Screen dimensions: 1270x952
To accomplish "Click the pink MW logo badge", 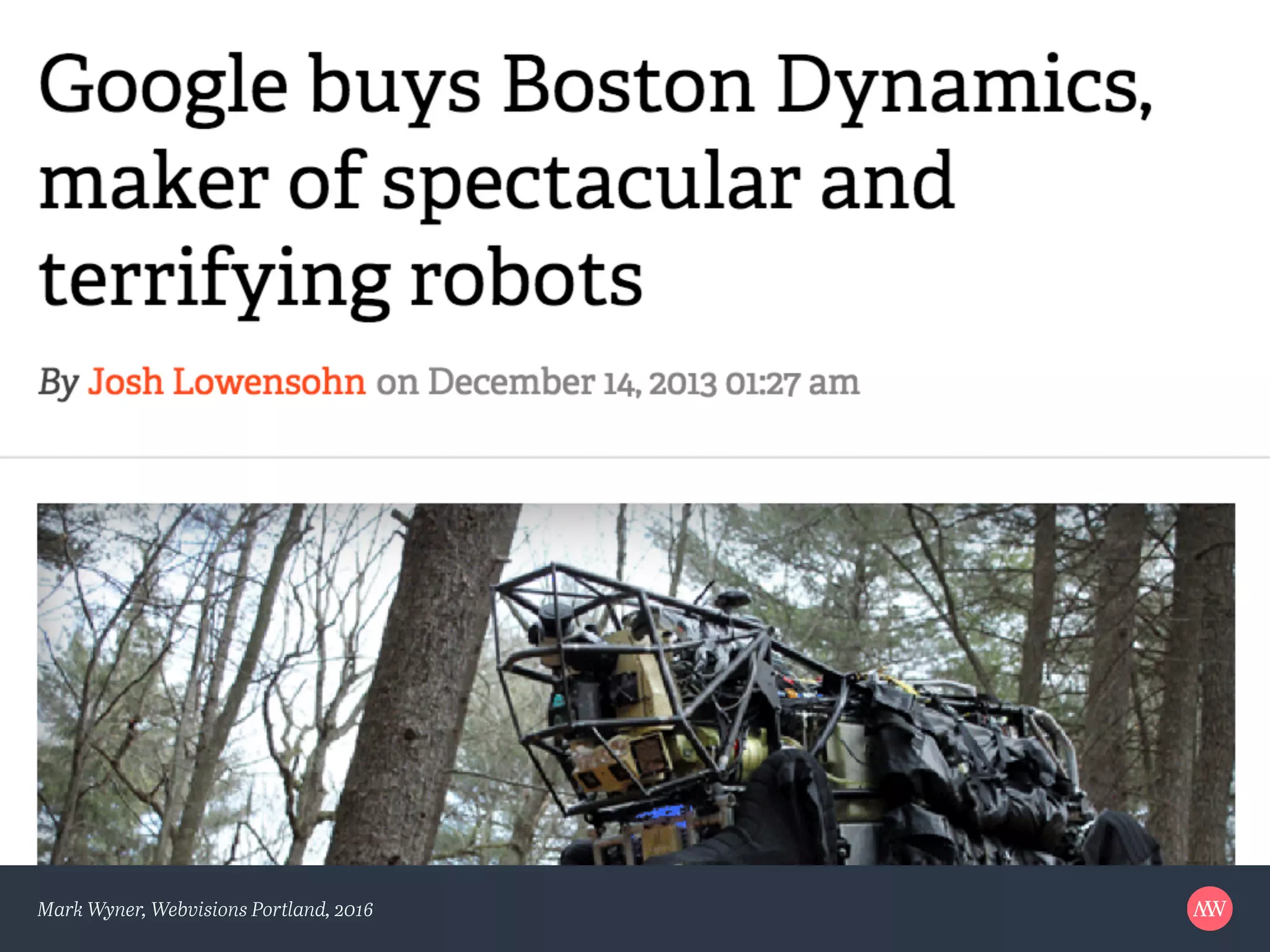I will pyautogui.click(x=1209, y=909).
